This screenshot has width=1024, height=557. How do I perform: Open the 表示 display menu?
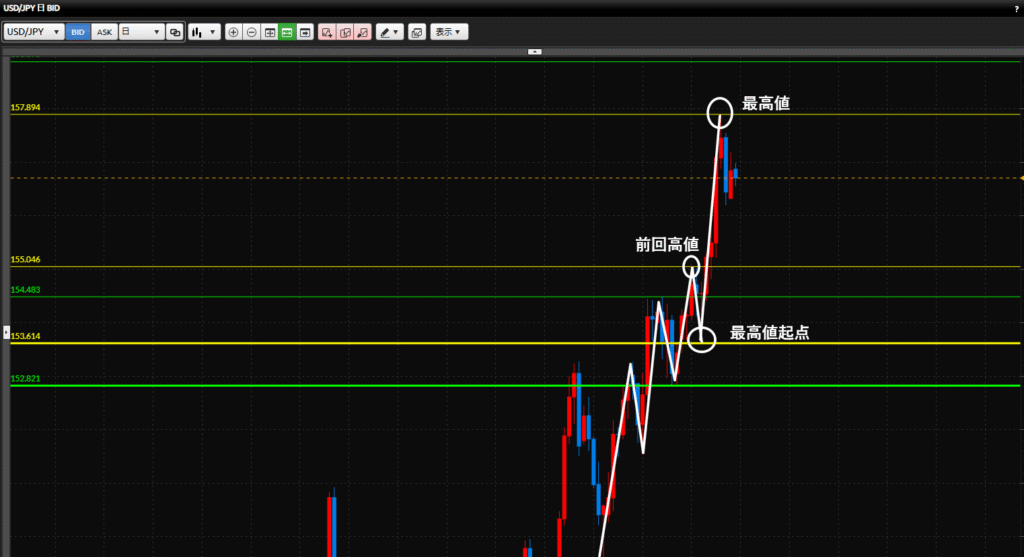tap(449, 32)
